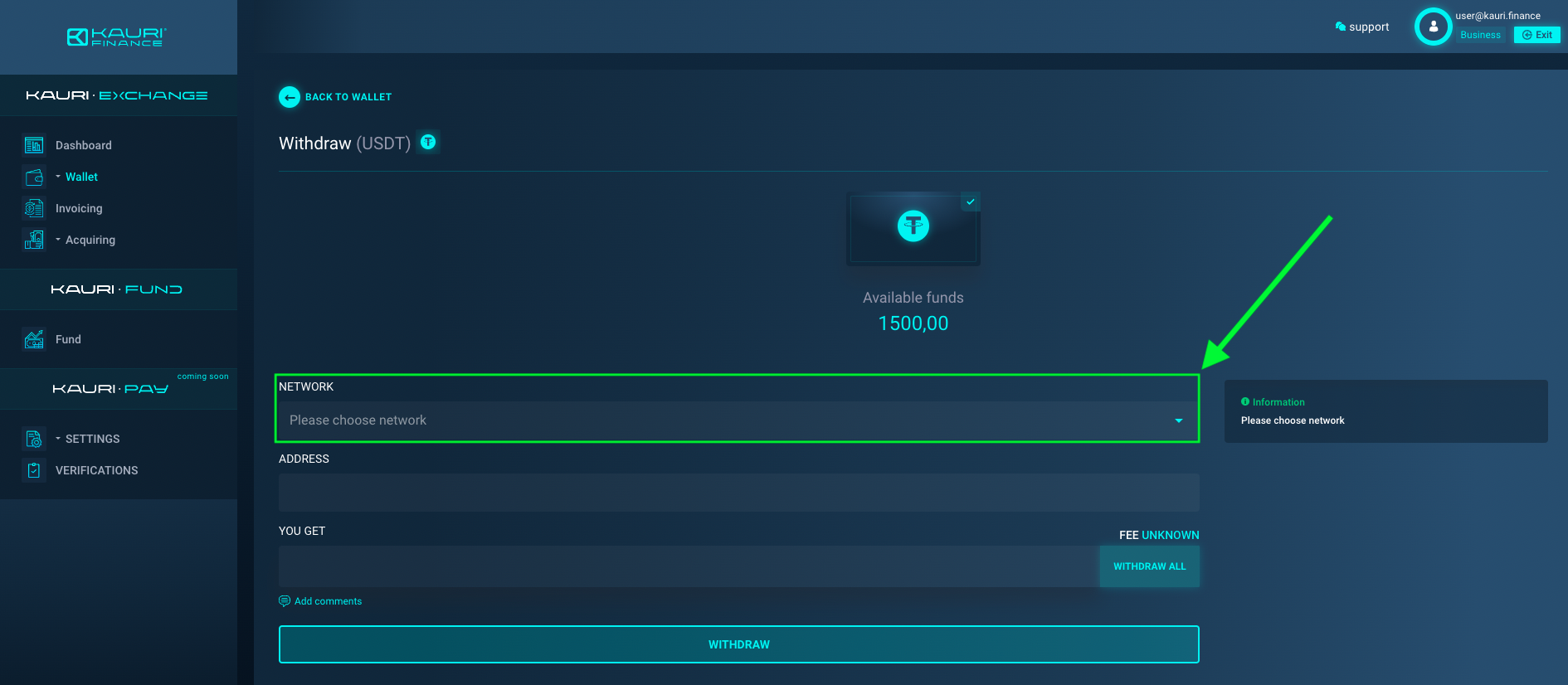Click WITHDRAW ALL button
1568x685 pixels.
click(x=1150, y=566)
